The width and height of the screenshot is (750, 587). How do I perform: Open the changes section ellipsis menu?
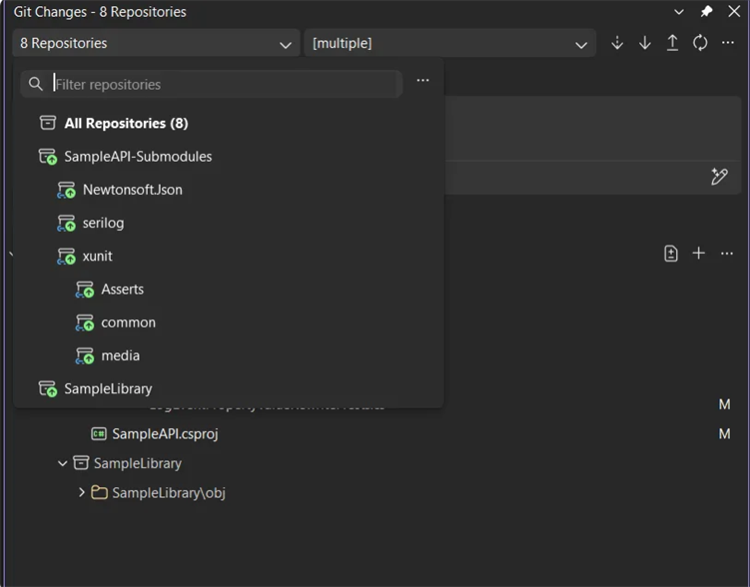coord(727,254)
